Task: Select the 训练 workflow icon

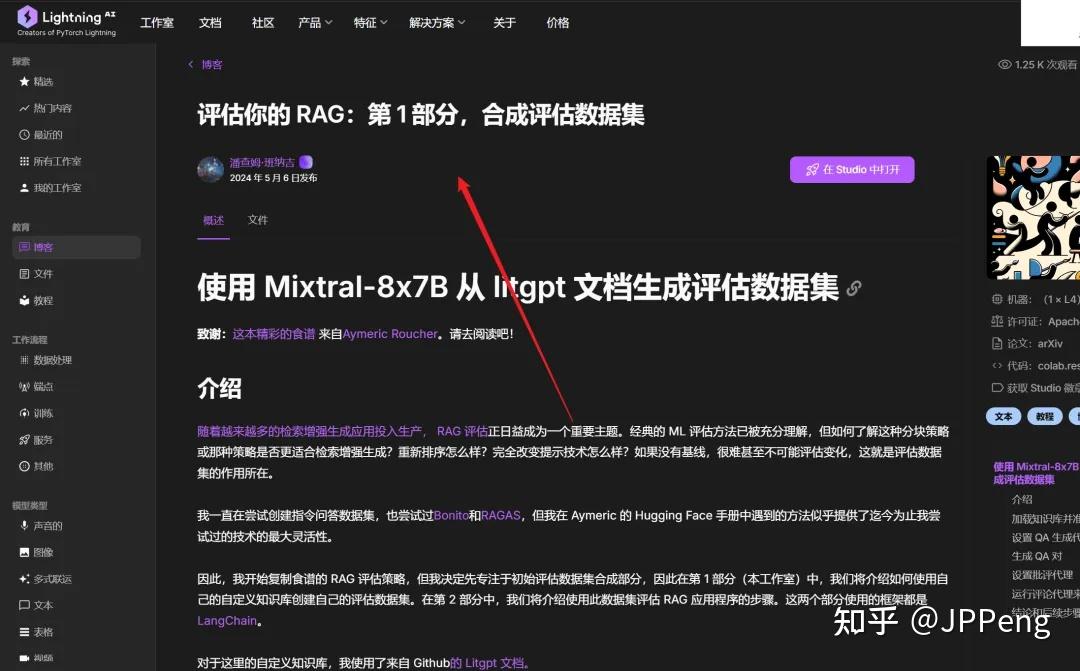Action: [22, 412]
